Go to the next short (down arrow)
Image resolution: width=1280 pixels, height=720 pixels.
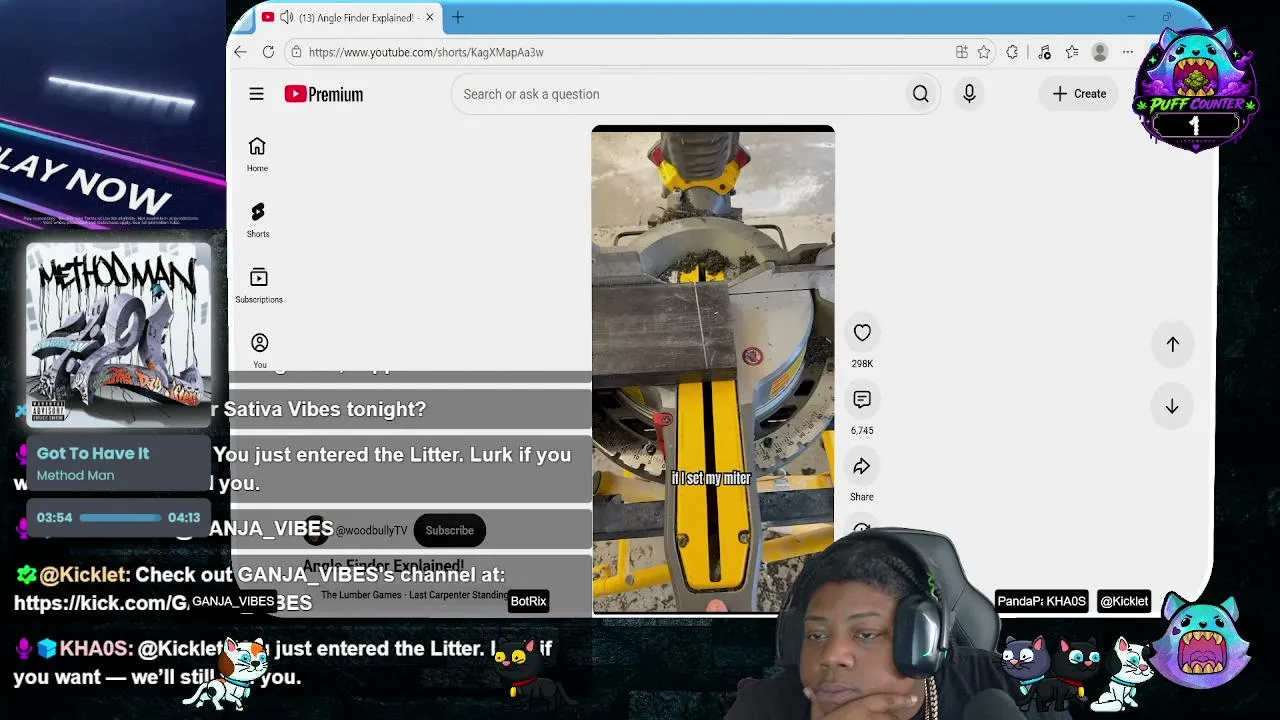1172,407
